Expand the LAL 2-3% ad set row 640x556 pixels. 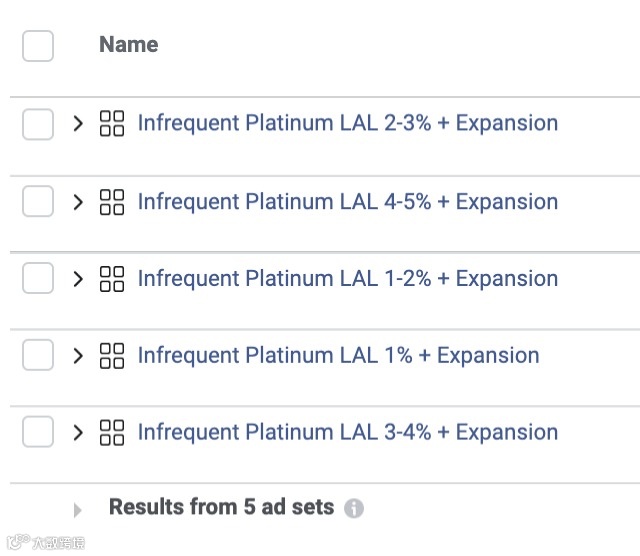tap(78, 124)
